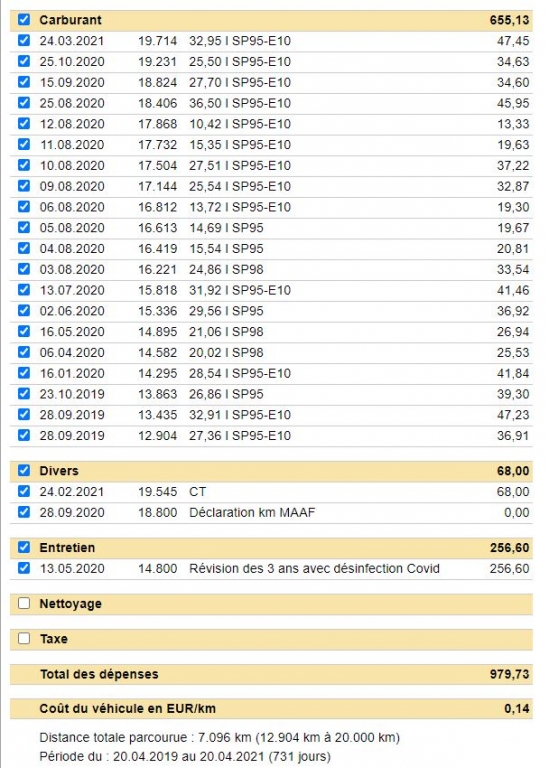Image resolution: width=549 pixels, height=768 pixels.
Task: Enable the Nettoyage category checkbox
Action: [x=24, y=603]
